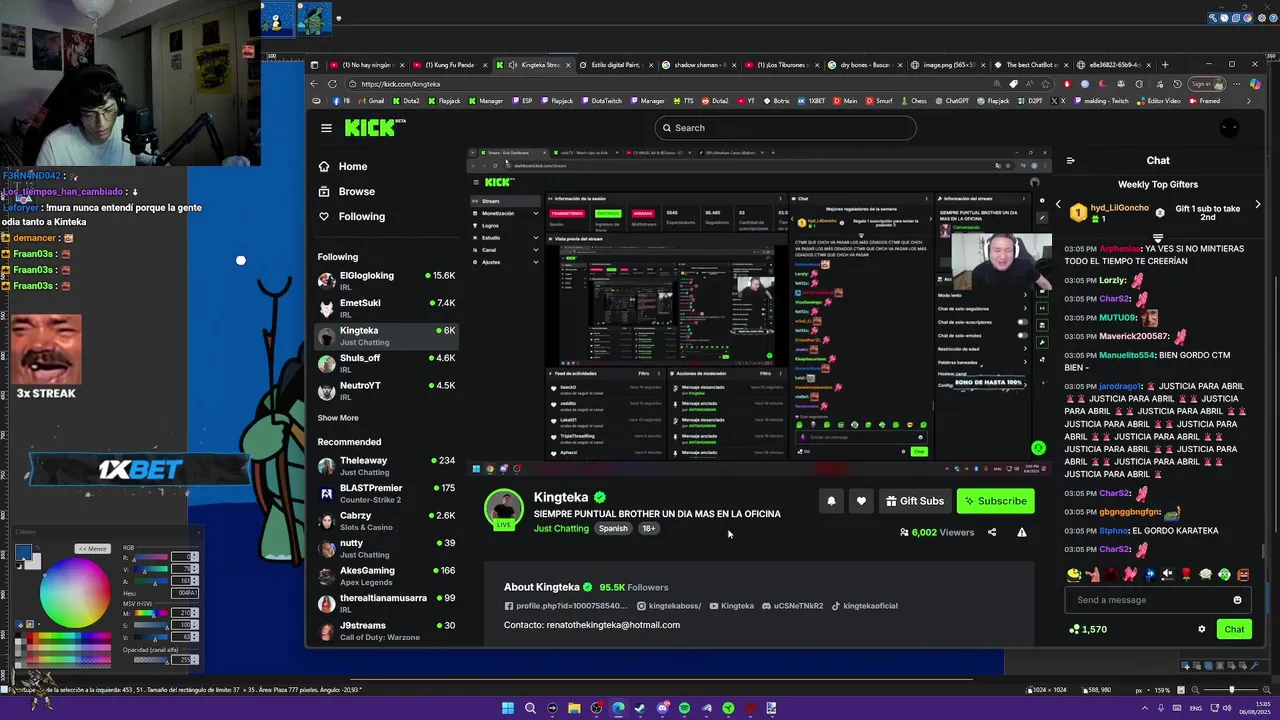Click the Just Chatting category link
The height and width of the screenshot is (720, 1280).
tap(561, 528)
